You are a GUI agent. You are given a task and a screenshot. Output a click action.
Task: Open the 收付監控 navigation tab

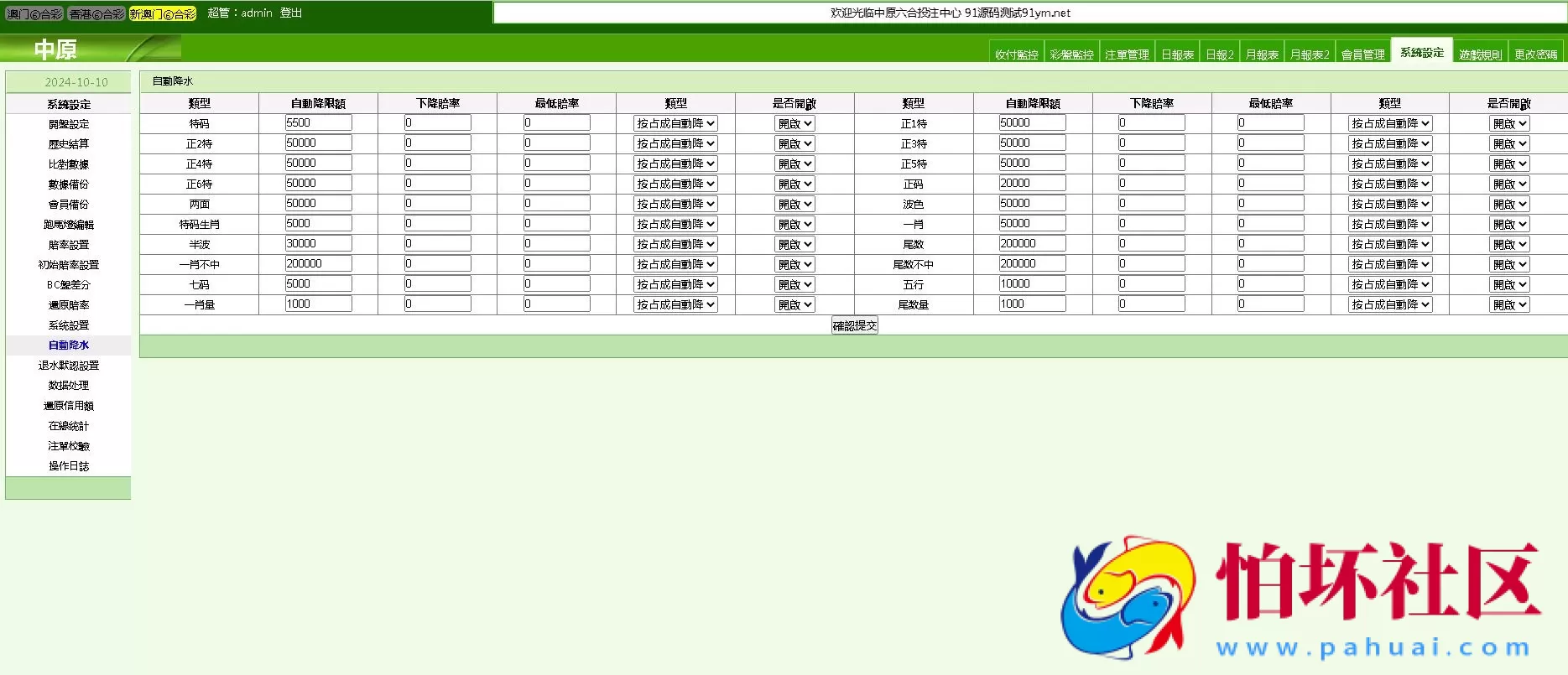(x=1016, y=55)
